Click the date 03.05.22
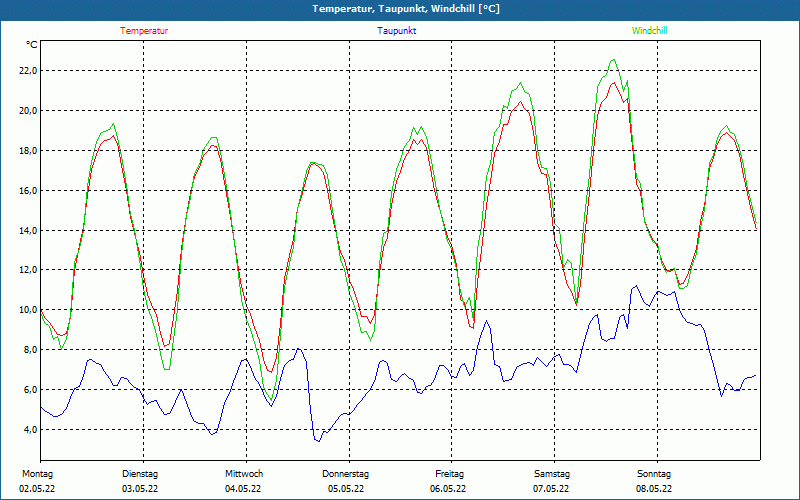 [140, 489]
